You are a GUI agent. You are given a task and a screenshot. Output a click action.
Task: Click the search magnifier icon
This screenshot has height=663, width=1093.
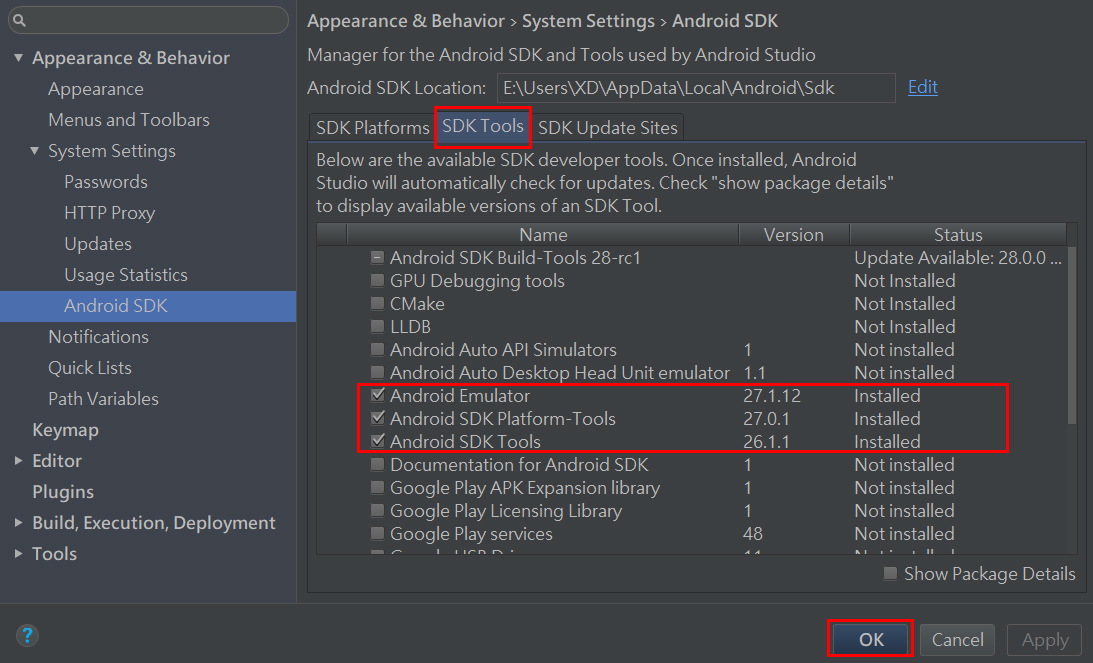pos(20,20)
